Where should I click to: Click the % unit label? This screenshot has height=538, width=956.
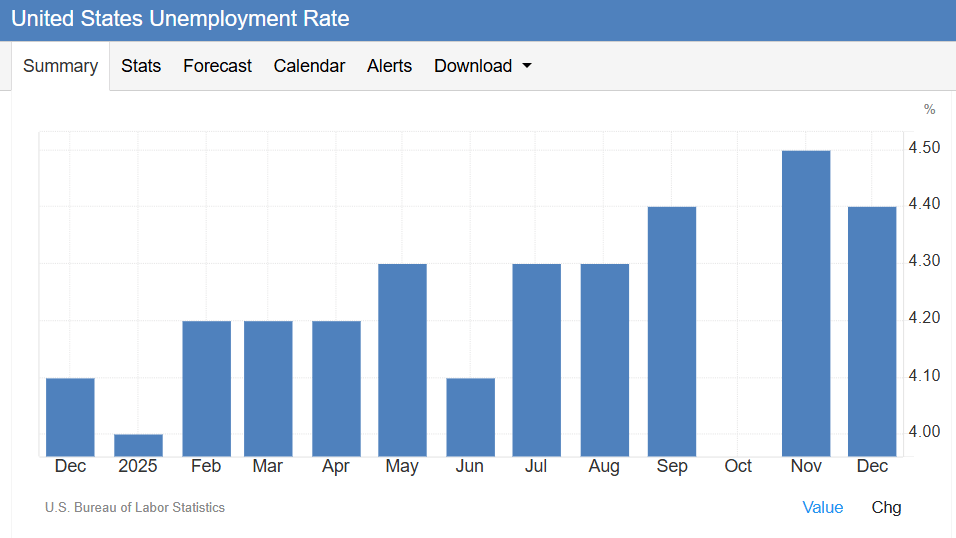[929, 109]
